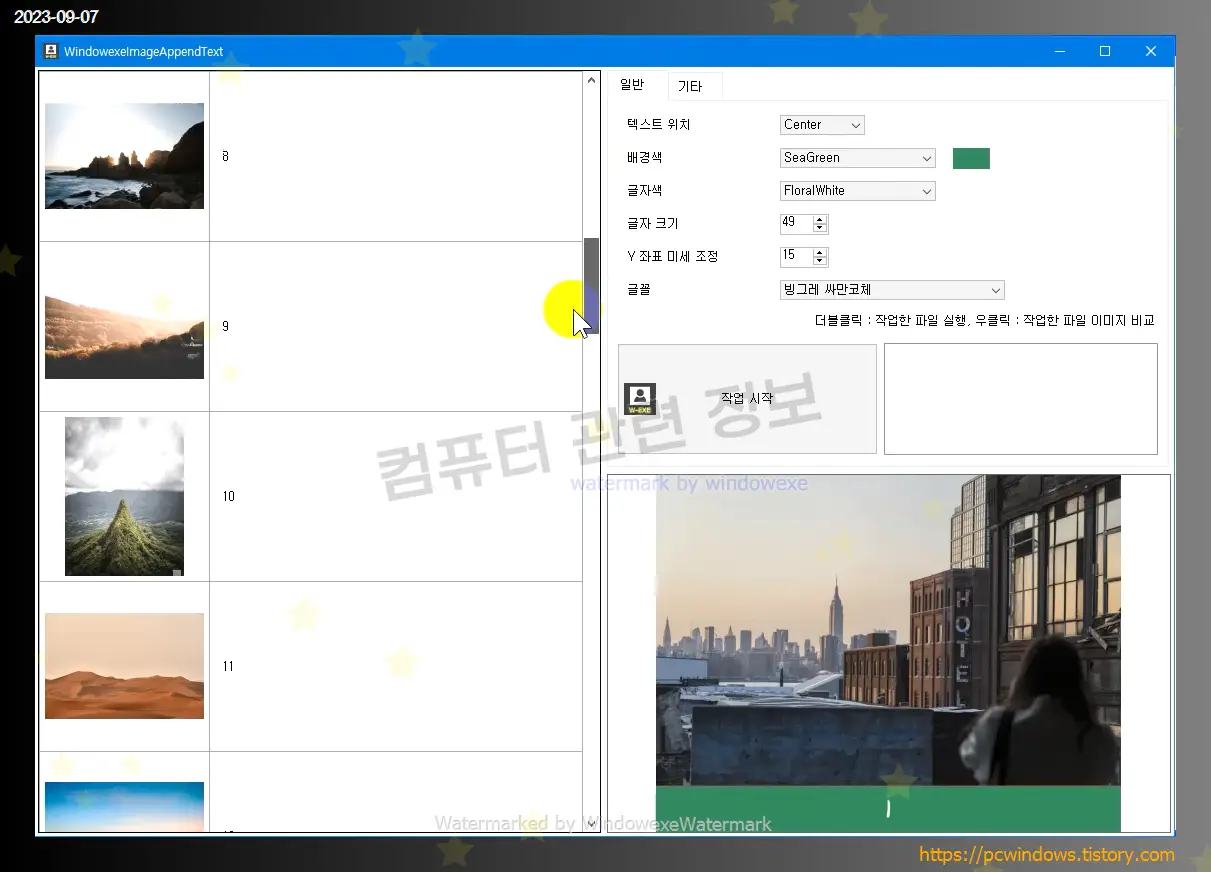Click the text cell labeled 8

tap(396, 156)
